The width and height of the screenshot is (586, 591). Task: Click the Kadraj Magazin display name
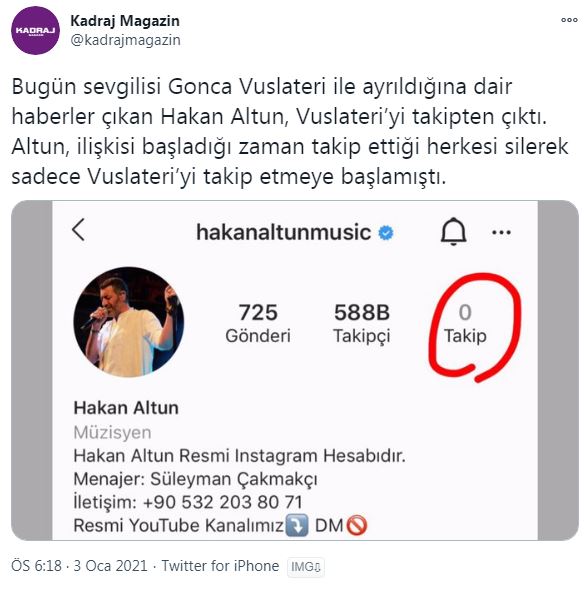click(125, 21)
